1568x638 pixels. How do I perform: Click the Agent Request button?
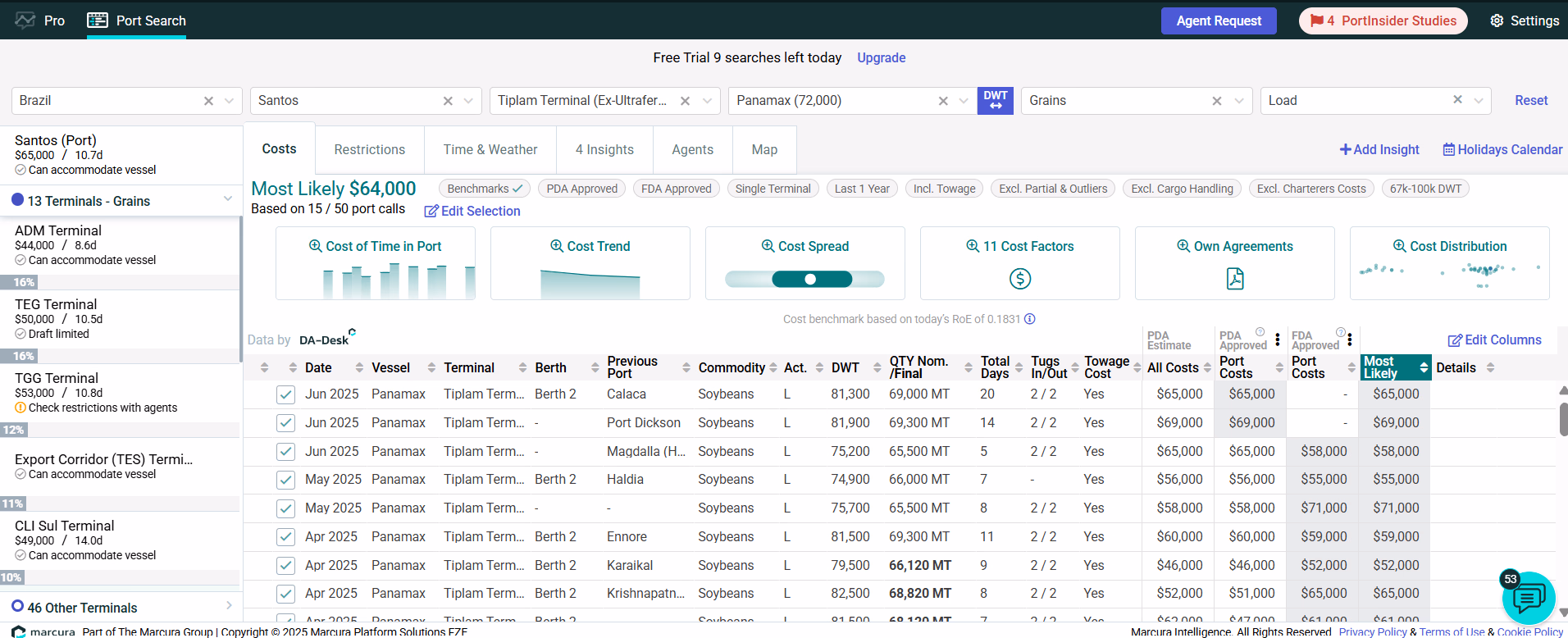tap(1218, 21)
